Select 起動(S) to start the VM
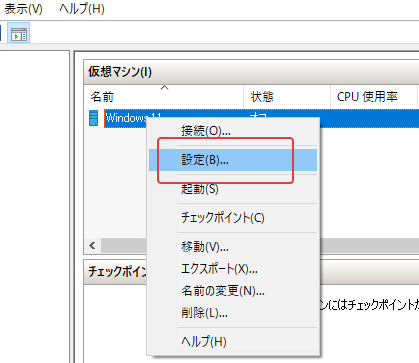This screenshot has width=419, height=363. click(x=233, y=189)
